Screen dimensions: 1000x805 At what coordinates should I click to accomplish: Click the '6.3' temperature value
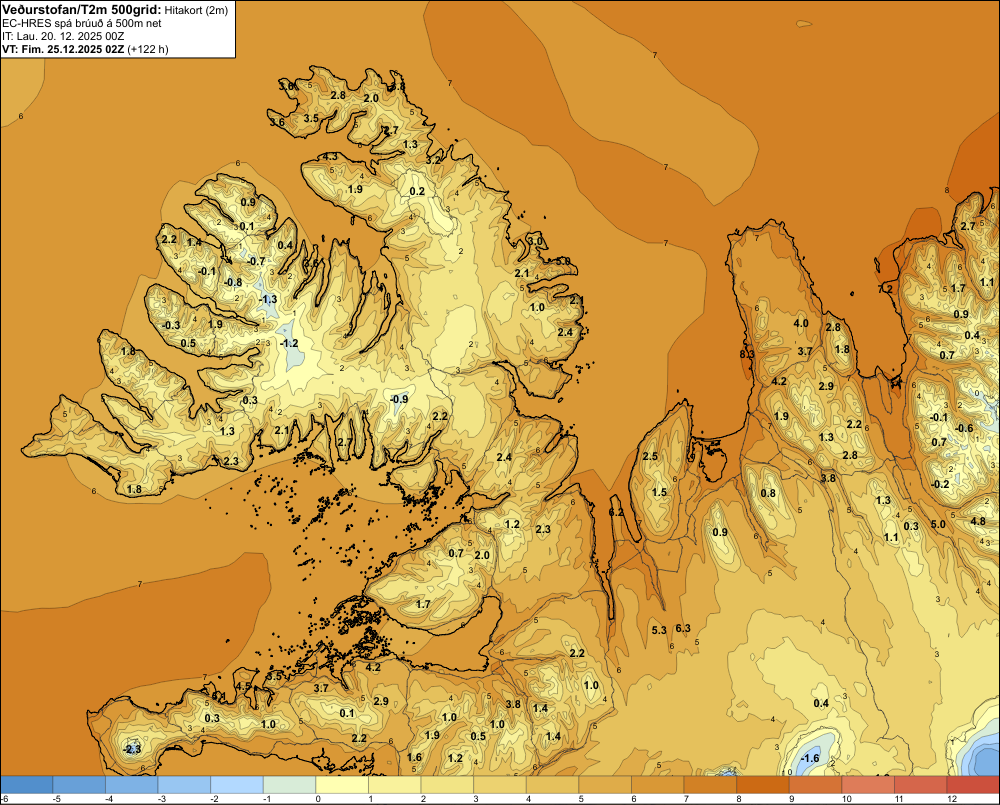683,628
